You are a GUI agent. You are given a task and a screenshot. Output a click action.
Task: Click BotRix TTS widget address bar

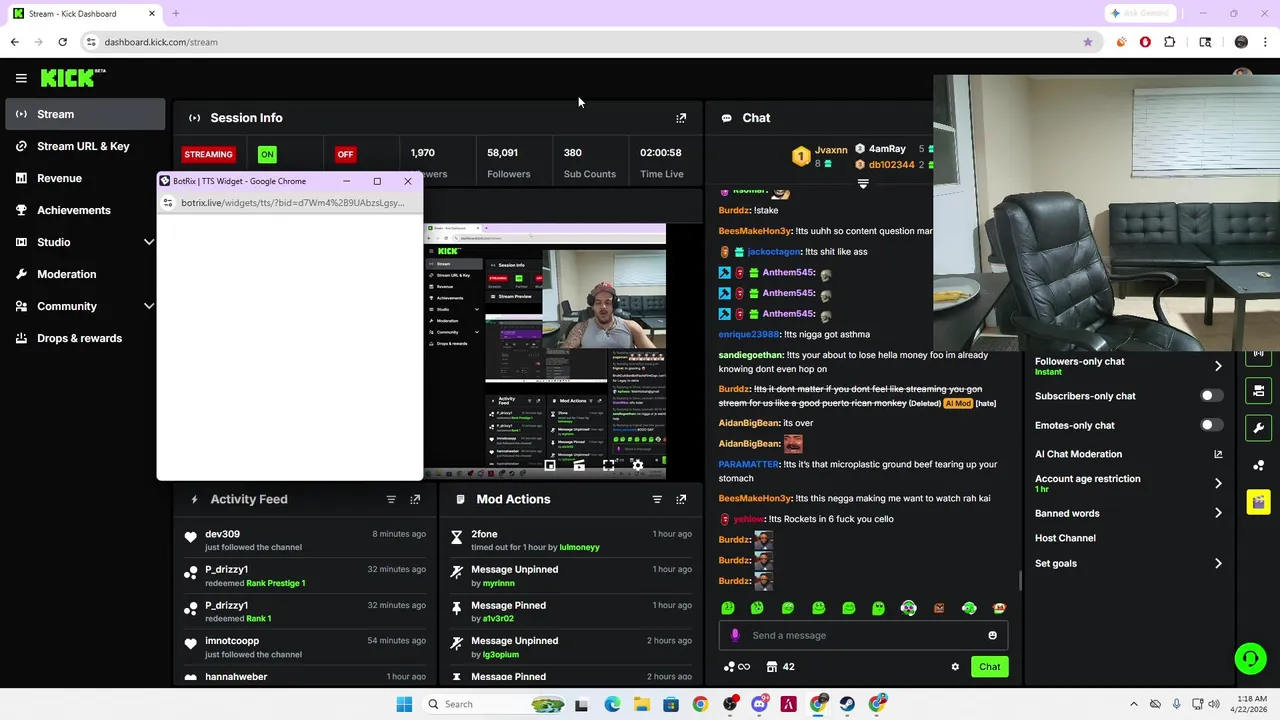(x=293, y=203)
